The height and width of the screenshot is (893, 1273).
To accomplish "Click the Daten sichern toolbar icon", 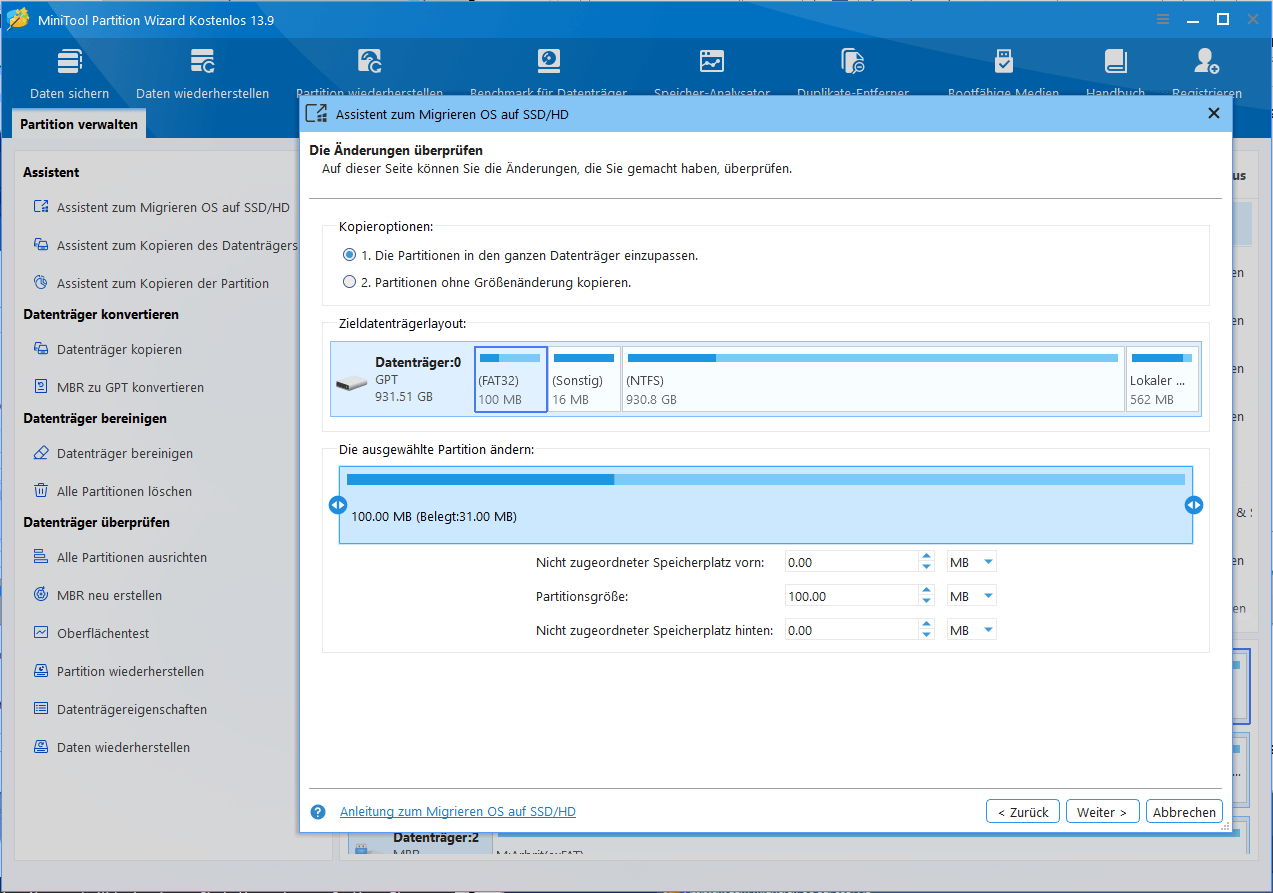I will pyautogui.click(x=69, y=62).
